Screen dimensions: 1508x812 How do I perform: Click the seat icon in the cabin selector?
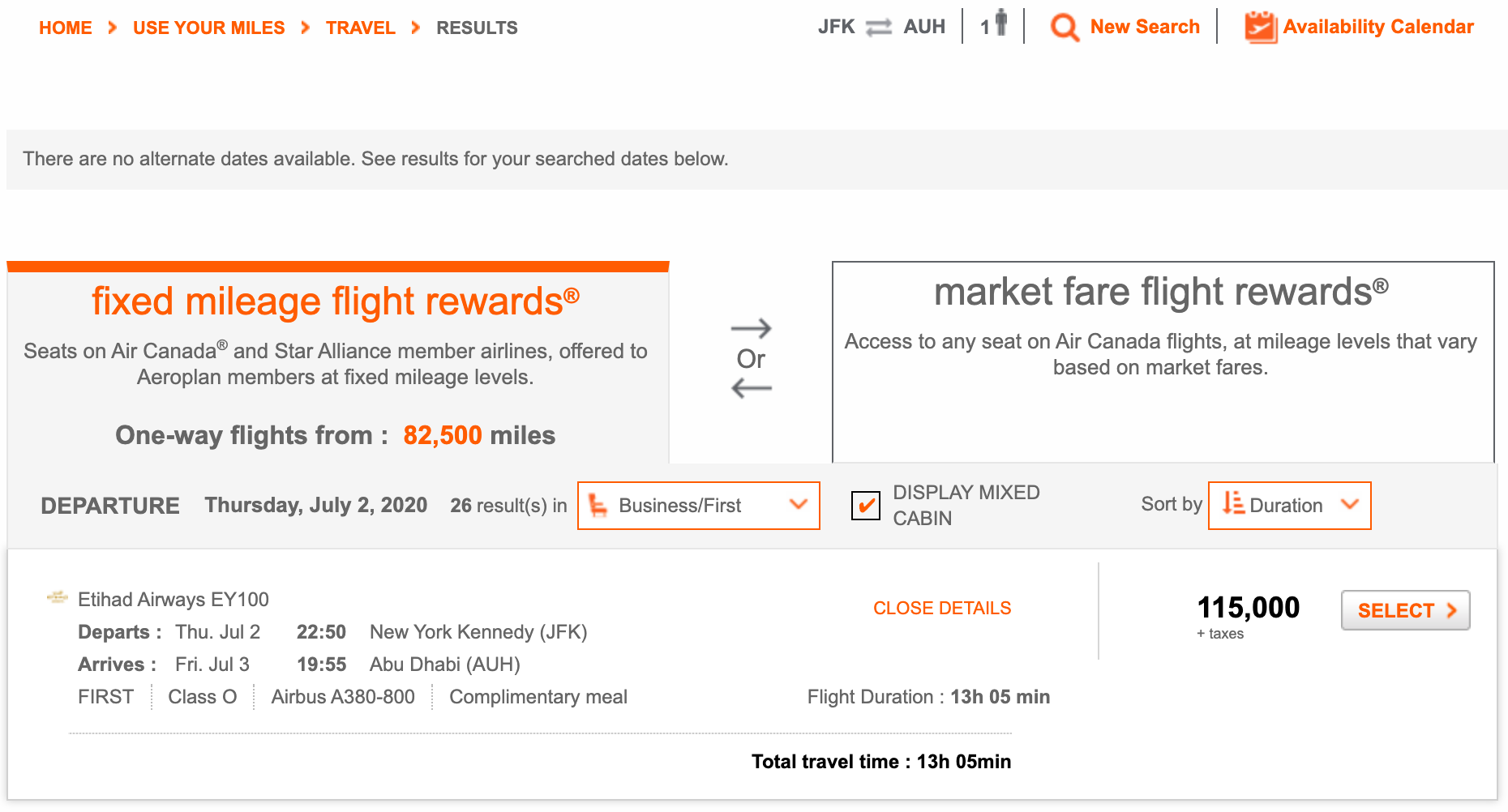[x=598, y=506]
